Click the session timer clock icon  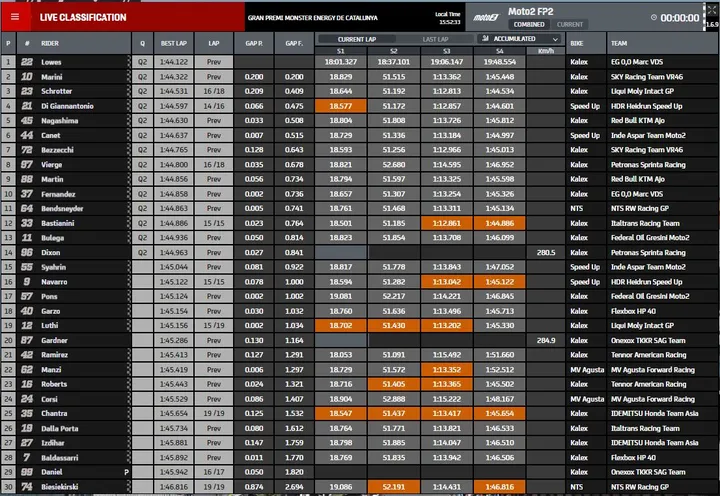click(653, 17)
